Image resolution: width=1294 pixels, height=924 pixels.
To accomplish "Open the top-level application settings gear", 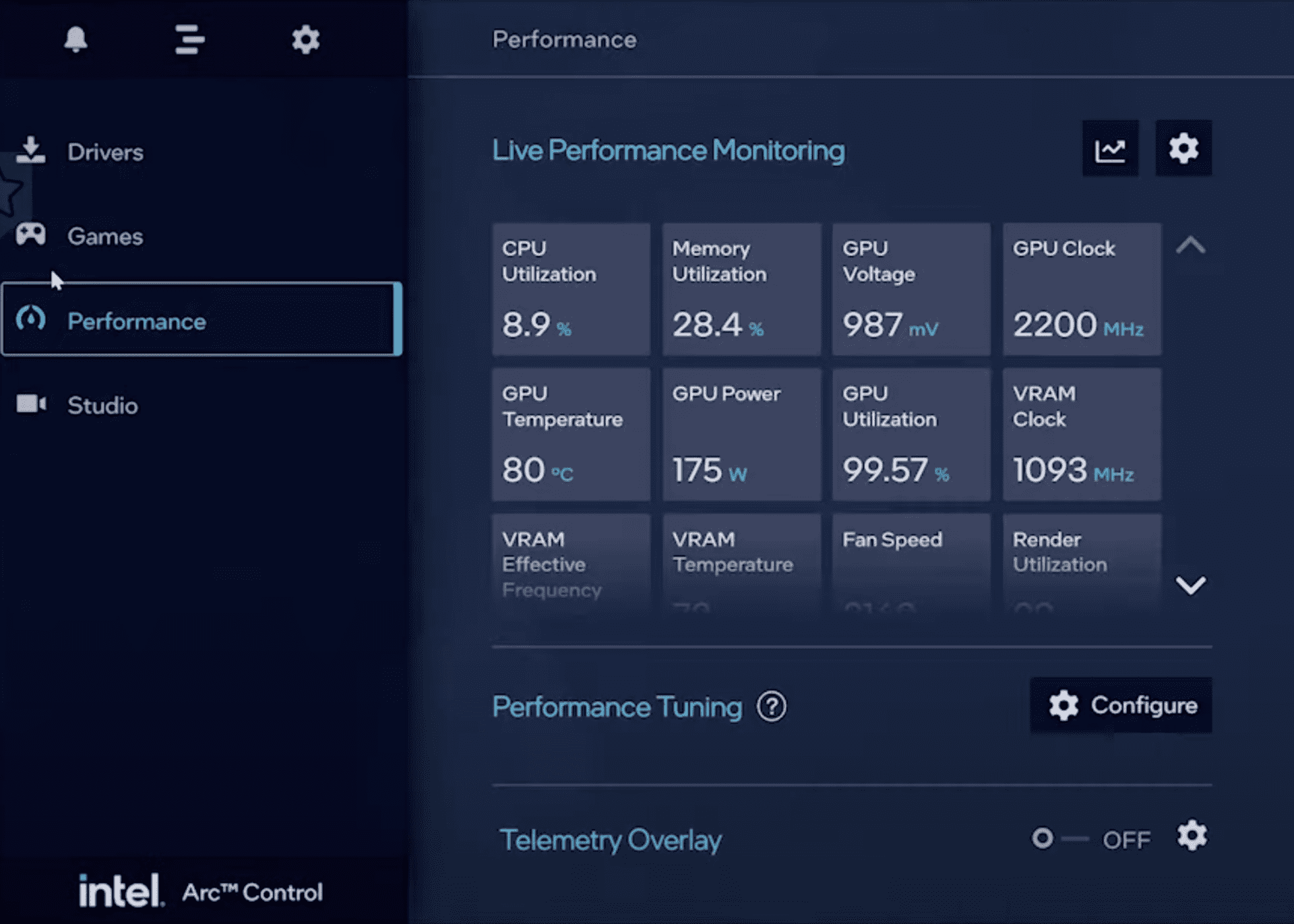I will click(305, 38).
